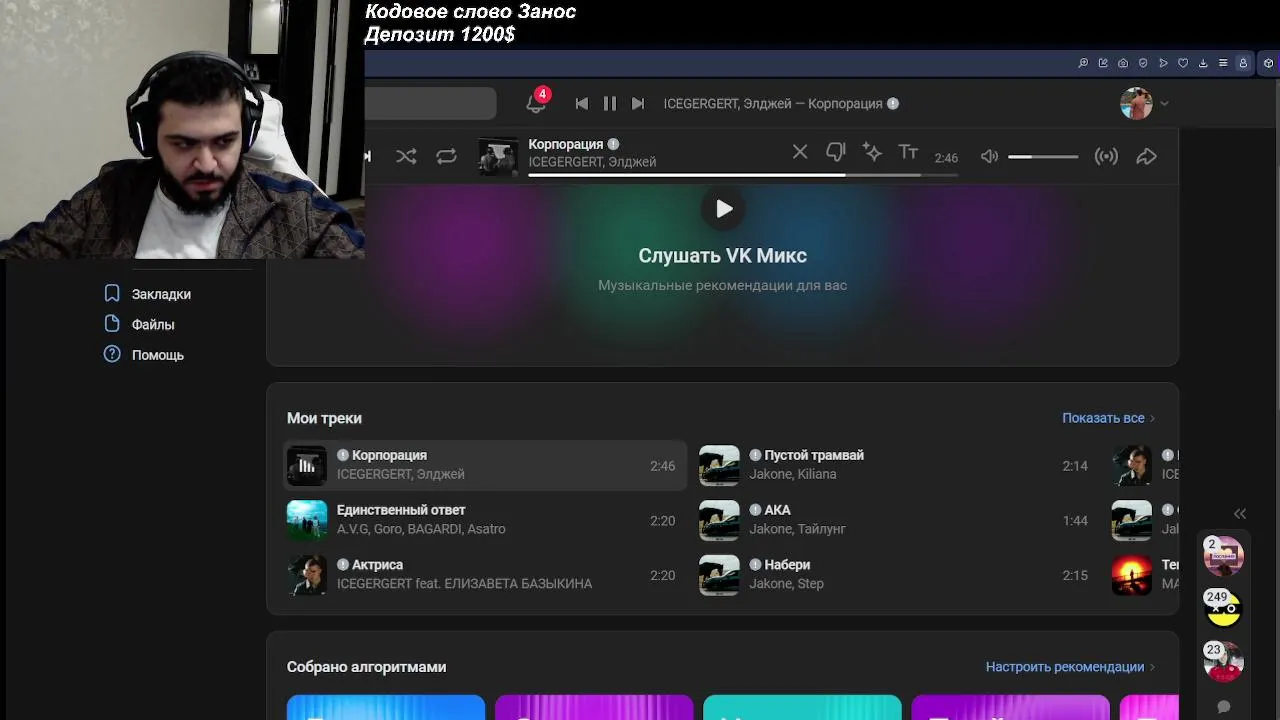Open artist link Jakone, Kiliana
The width and height of the screenshot is (1280, 720).
(x=793, y=474)
